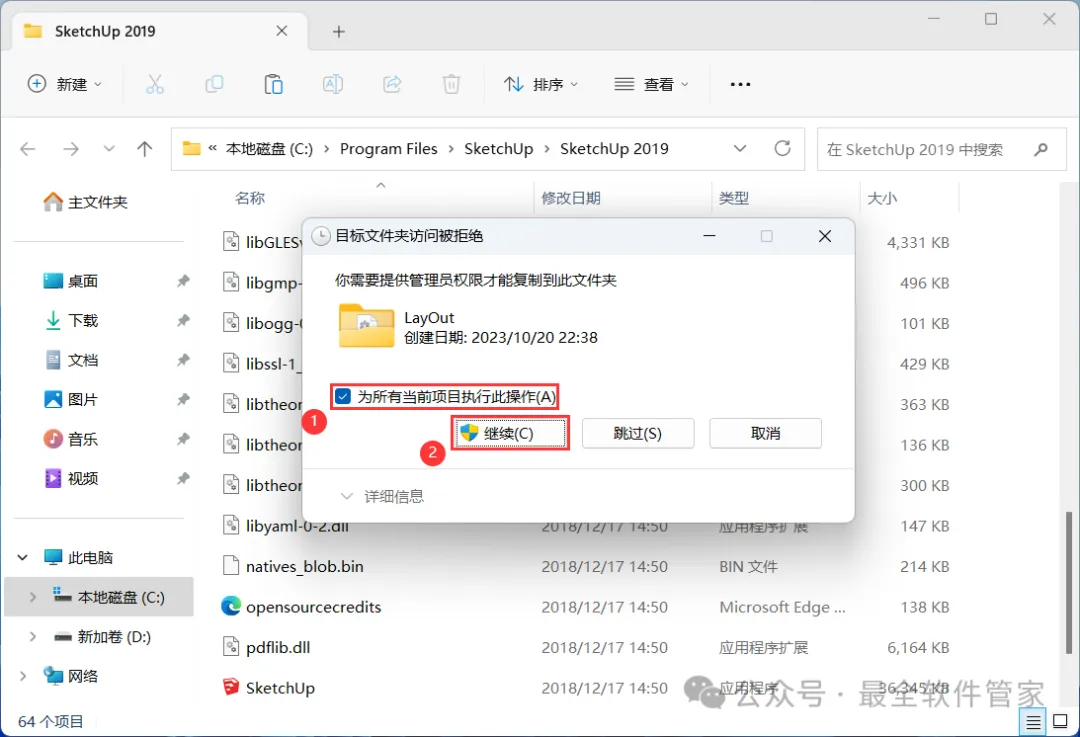Sort by the 修改日期 column header

[571, 198]
